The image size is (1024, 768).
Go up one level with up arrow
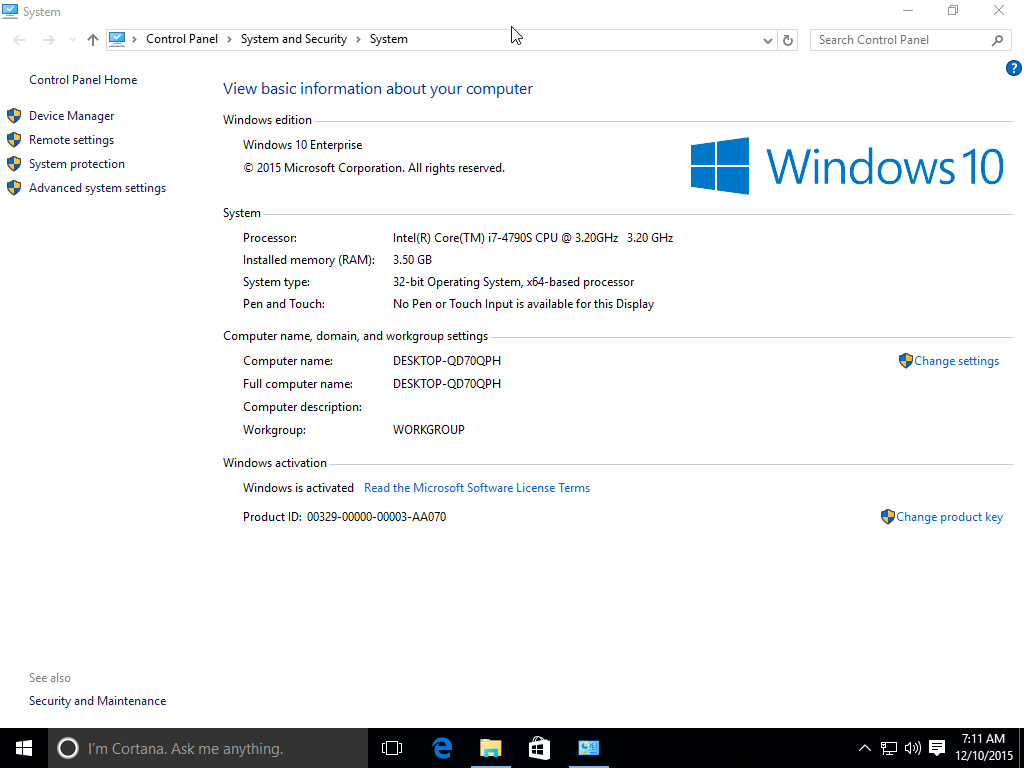pos(93,40)
